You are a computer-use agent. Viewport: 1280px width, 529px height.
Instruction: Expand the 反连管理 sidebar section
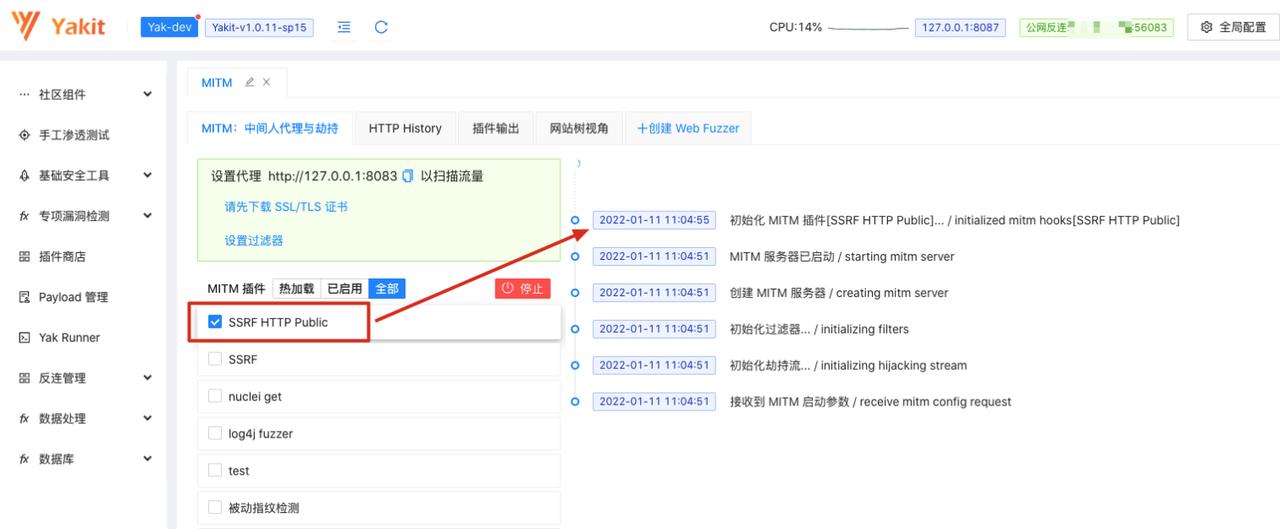pos(147,378)
